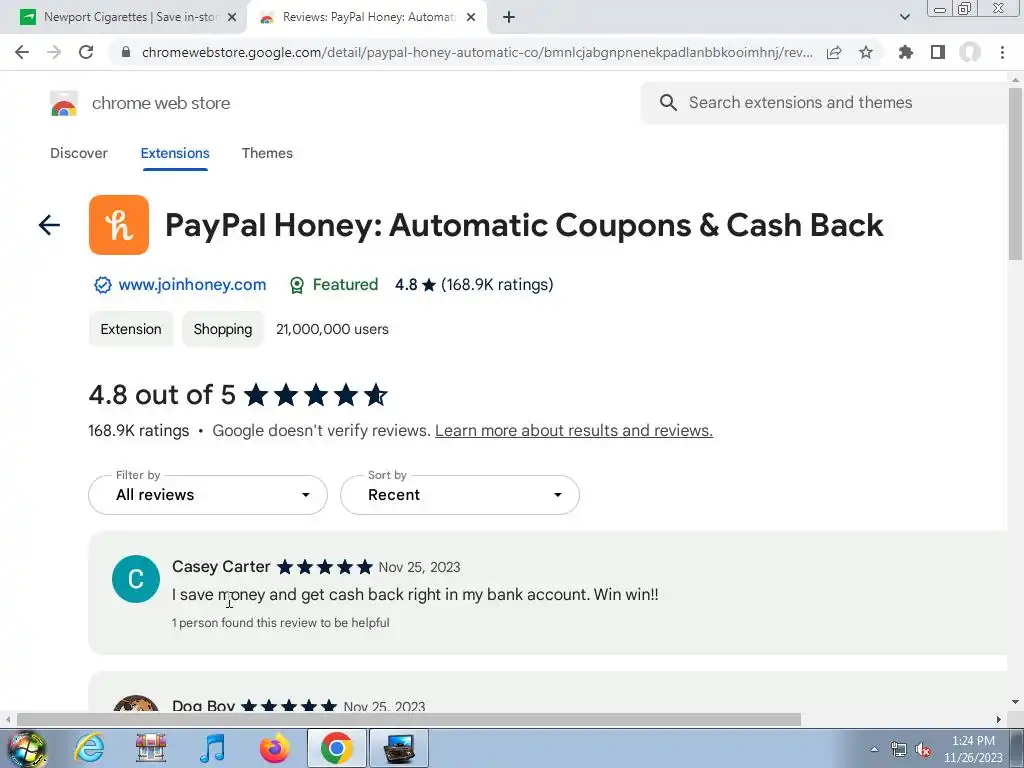Reload the page with the refresh icon
1024x768 pixels.
(x=86, y=52)
